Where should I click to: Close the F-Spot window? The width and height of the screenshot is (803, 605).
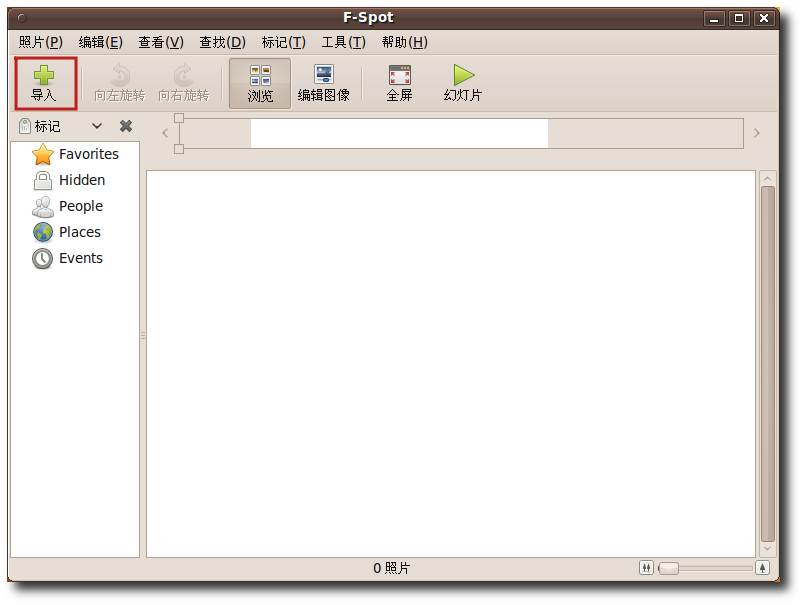(764, 19)
